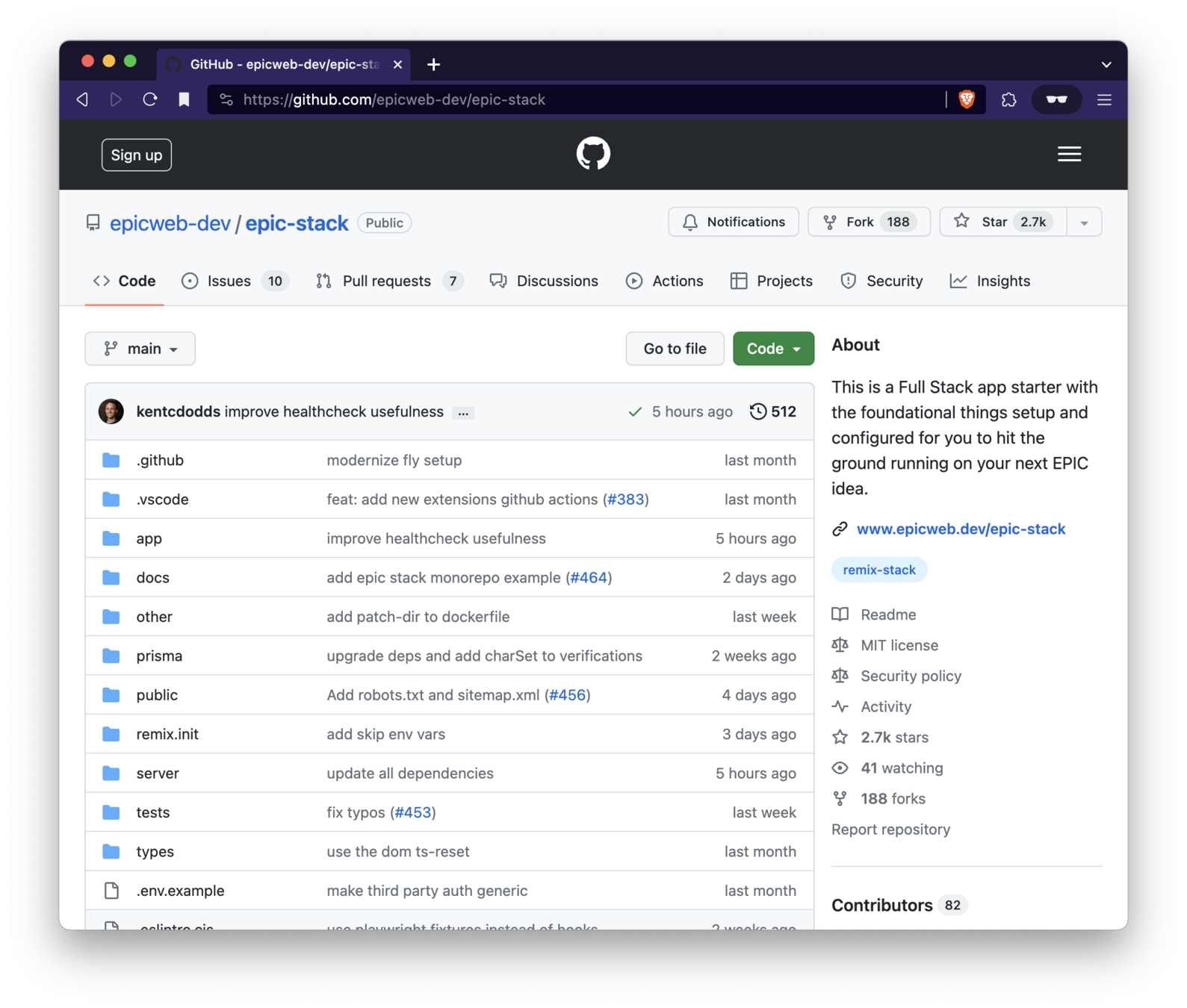
Task: Open the www.epicweb.dev/epic-stack link
Action: (x=961, y=529)
